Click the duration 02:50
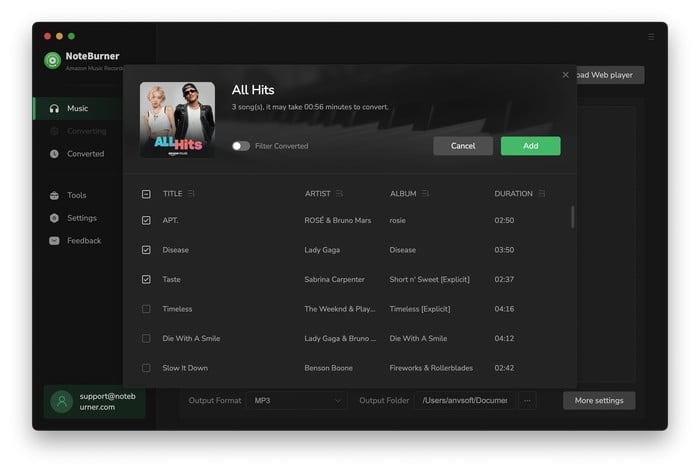Viewport: 700px width, 473px height. coord(504,220)
